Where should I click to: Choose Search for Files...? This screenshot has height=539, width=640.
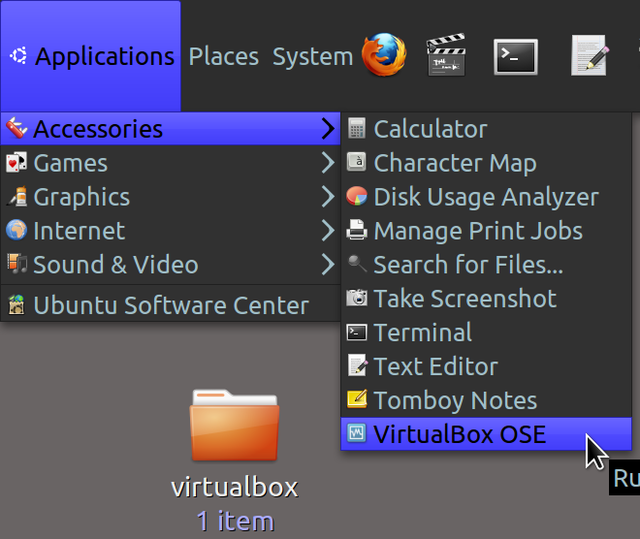point(486,264)
